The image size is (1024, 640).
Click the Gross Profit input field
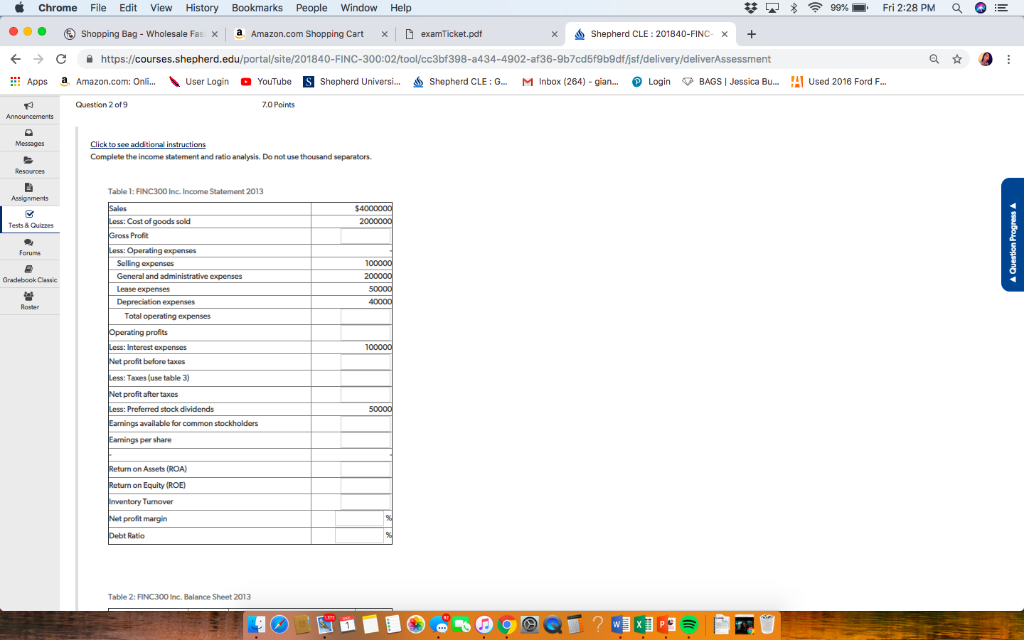coord(365,236)
